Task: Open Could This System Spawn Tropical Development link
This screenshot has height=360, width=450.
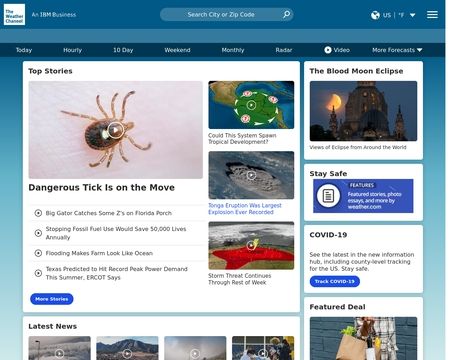Action: 242,139
